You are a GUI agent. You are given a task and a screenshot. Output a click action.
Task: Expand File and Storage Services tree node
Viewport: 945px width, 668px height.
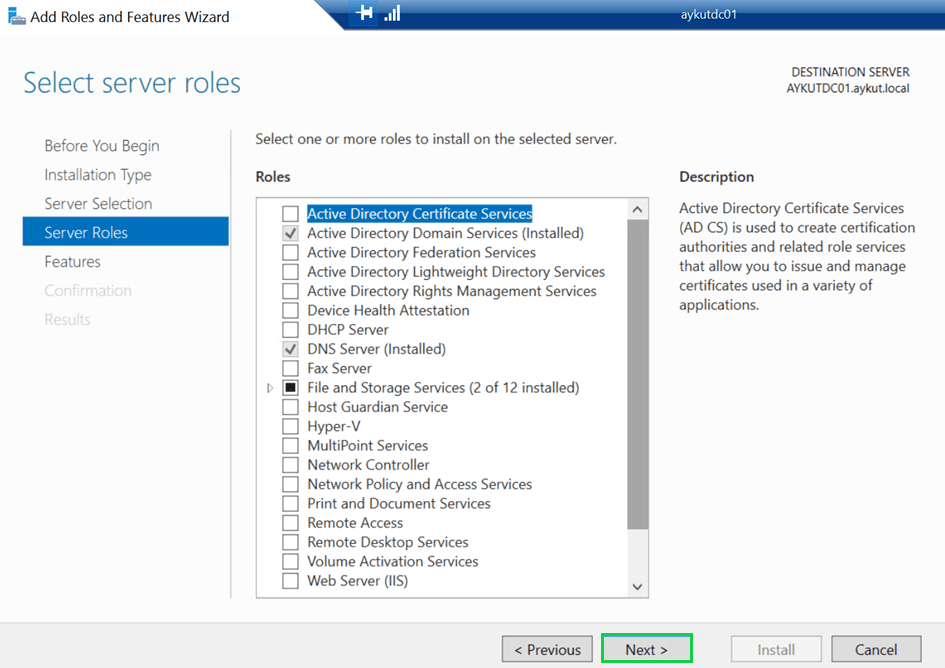270,388
